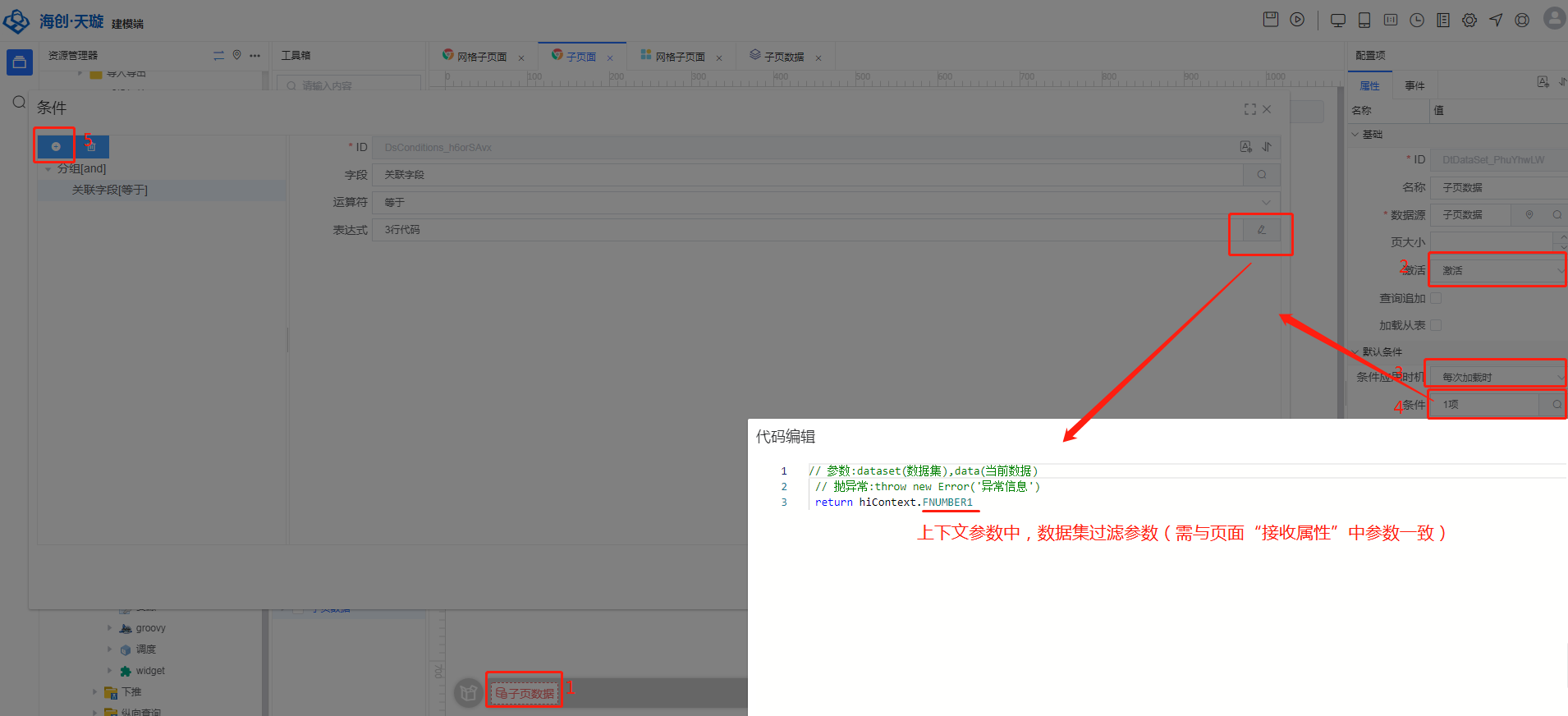Select the 关联字段[等于] condition item
The image size is (1568, 716).
pos(110,190)
